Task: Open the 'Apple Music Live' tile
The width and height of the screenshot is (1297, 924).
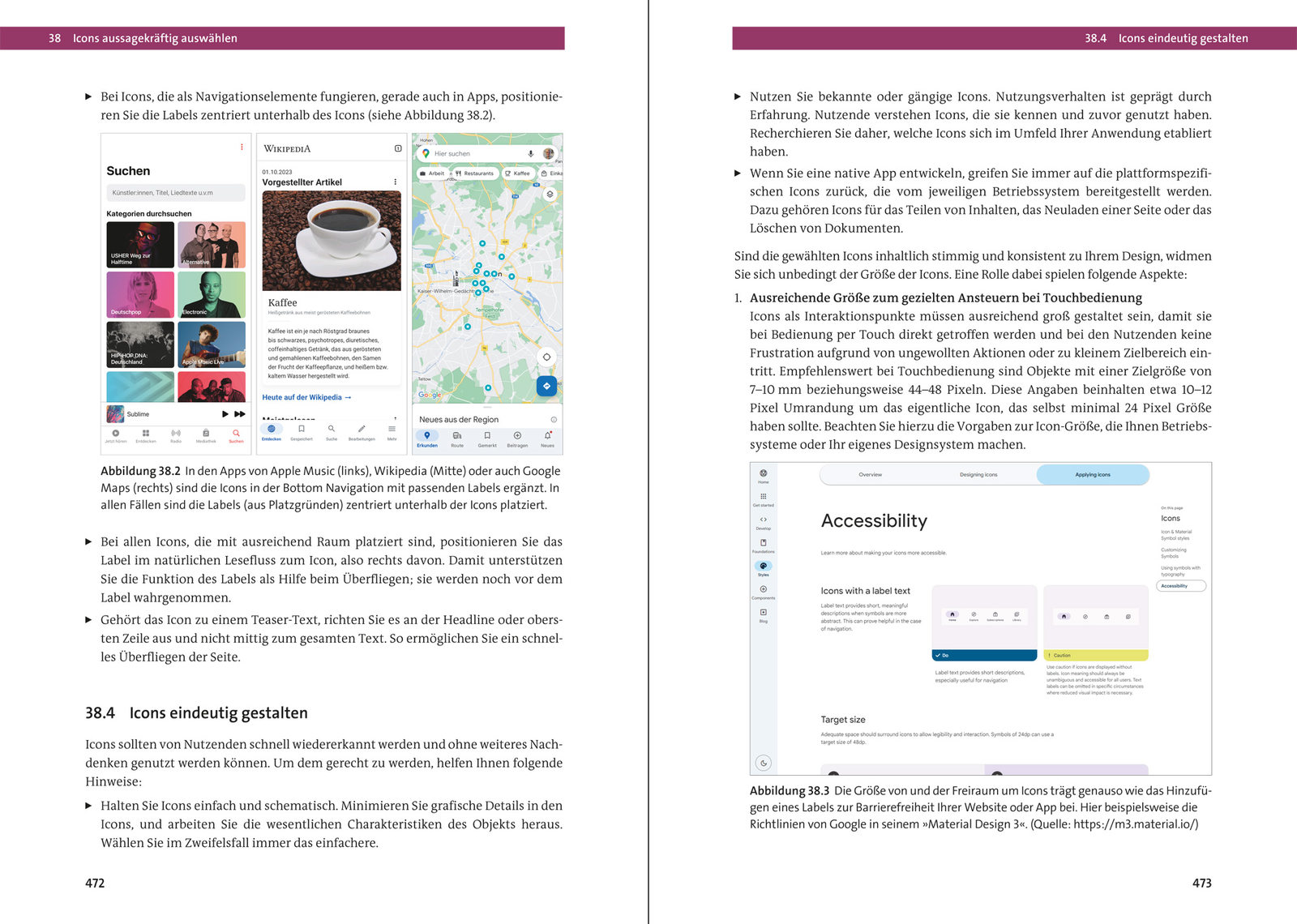Action: [212, 344]
